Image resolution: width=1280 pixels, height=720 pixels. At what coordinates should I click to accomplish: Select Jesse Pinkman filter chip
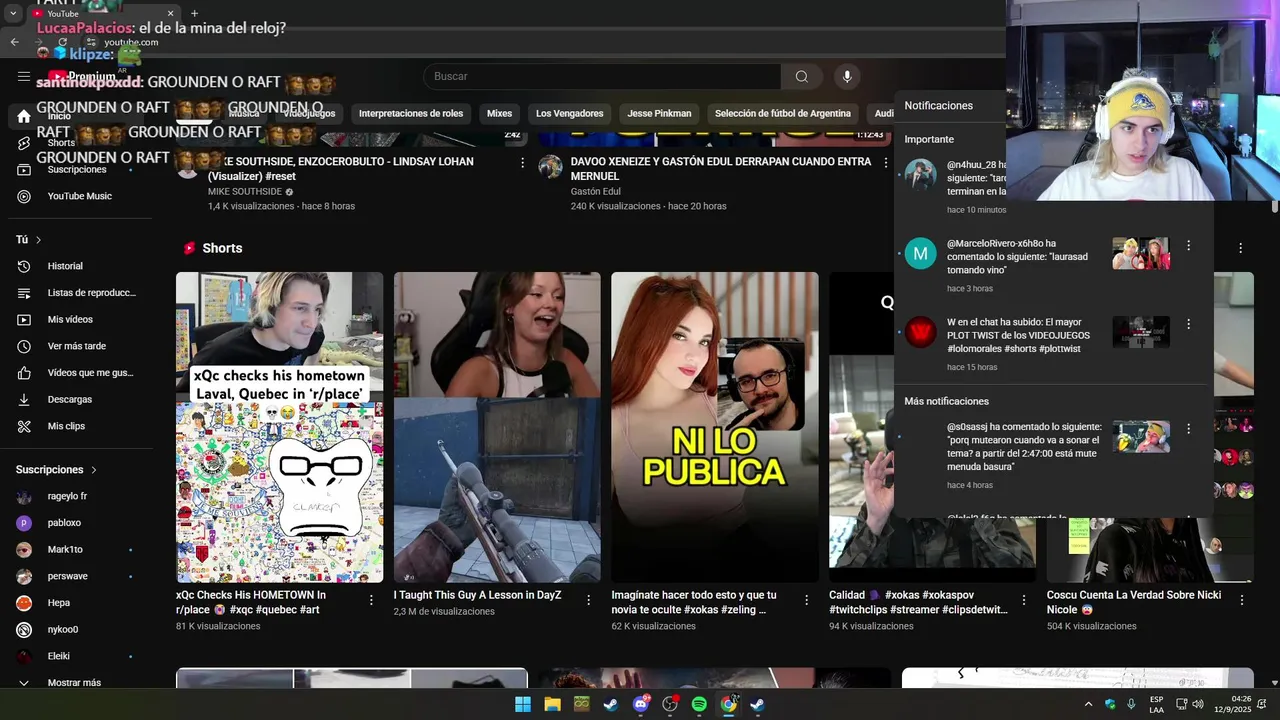point(659,114)
